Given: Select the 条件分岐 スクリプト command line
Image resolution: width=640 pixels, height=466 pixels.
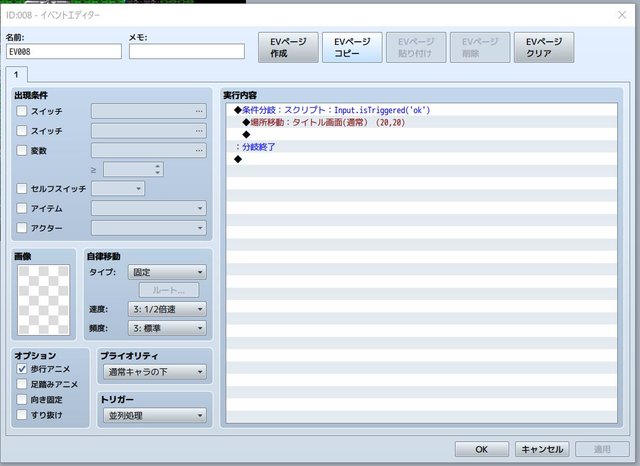Looking at the screenshot, I should pos(422,110).
